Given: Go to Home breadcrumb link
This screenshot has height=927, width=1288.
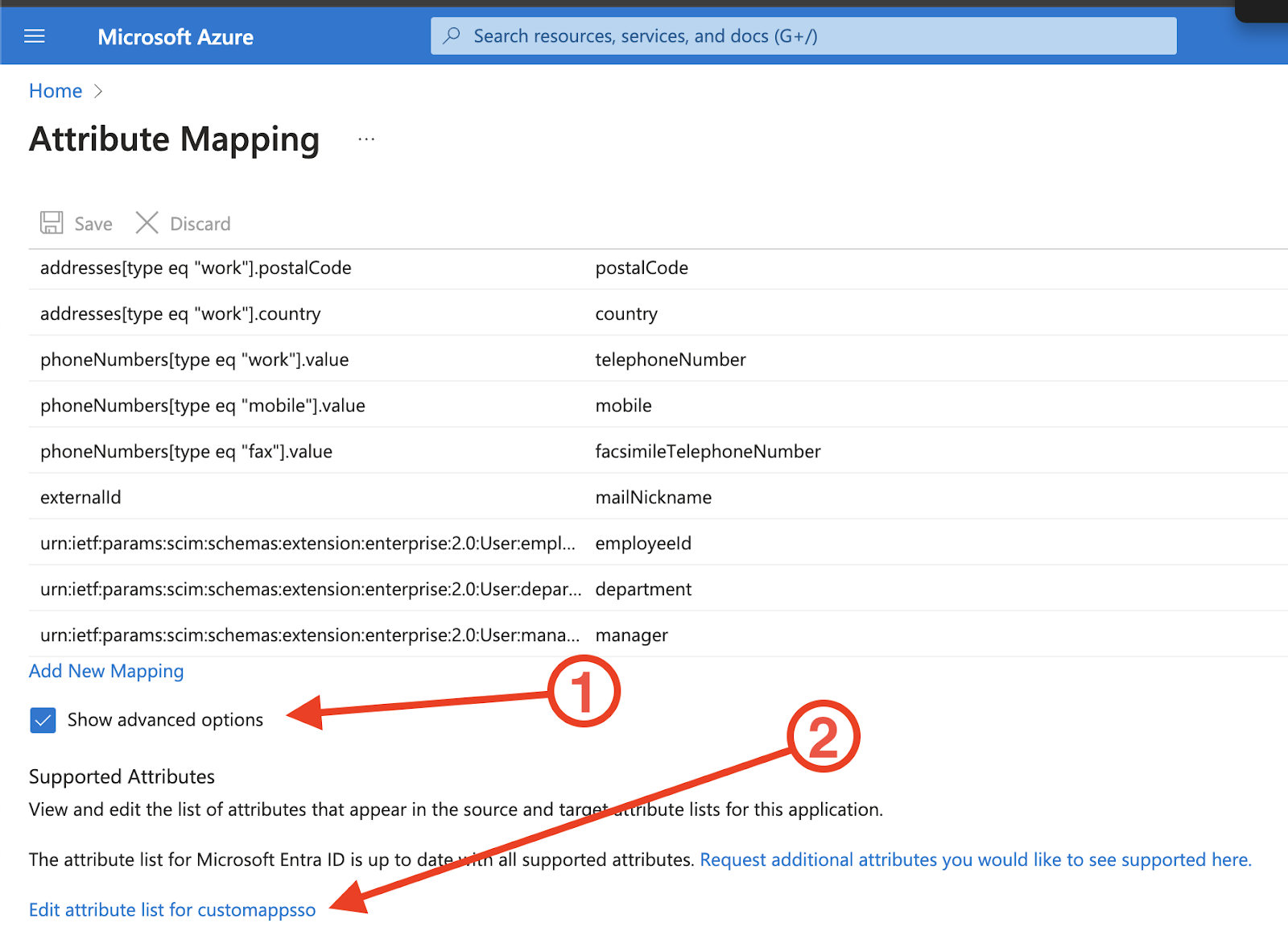Looking at the screenshot, I should coord(56,91).
